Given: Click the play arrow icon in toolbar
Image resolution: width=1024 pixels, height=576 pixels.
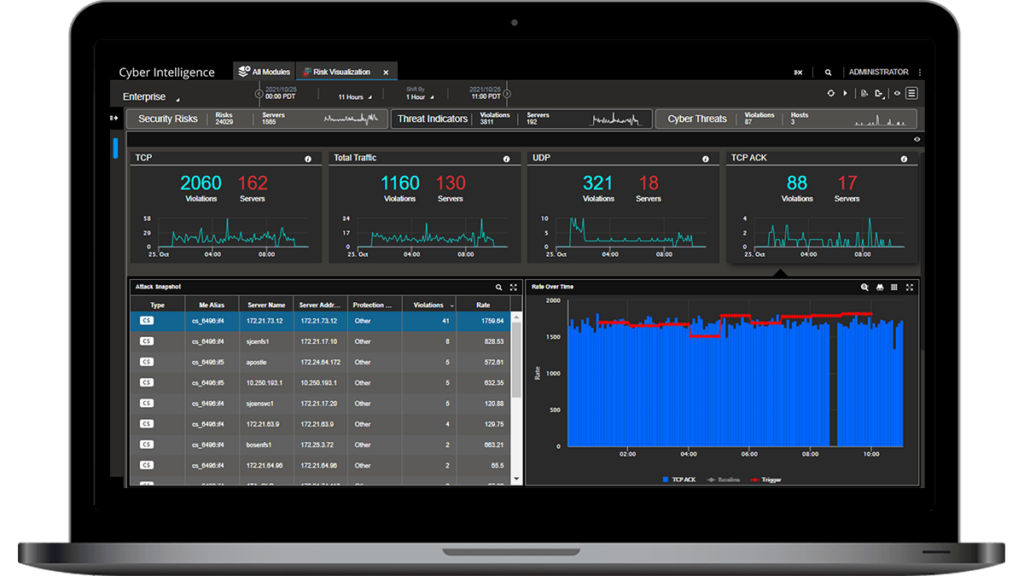Looking at the screenshot, I should pos(846,93).
